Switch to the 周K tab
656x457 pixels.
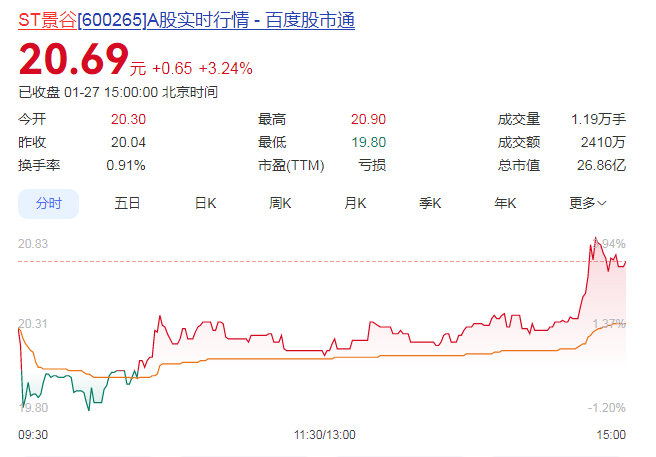click(280, 203)
